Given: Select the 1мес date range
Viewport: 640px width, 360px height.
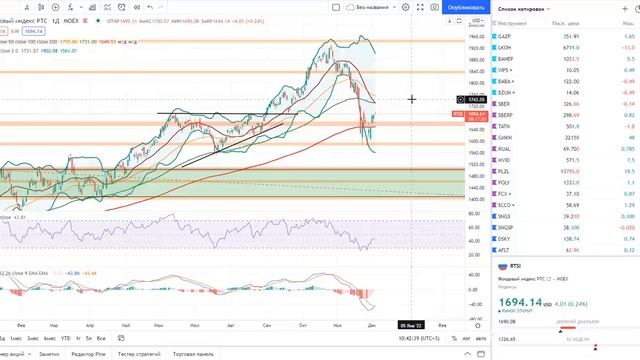Looking at the screenshot, I should [16, 338].
